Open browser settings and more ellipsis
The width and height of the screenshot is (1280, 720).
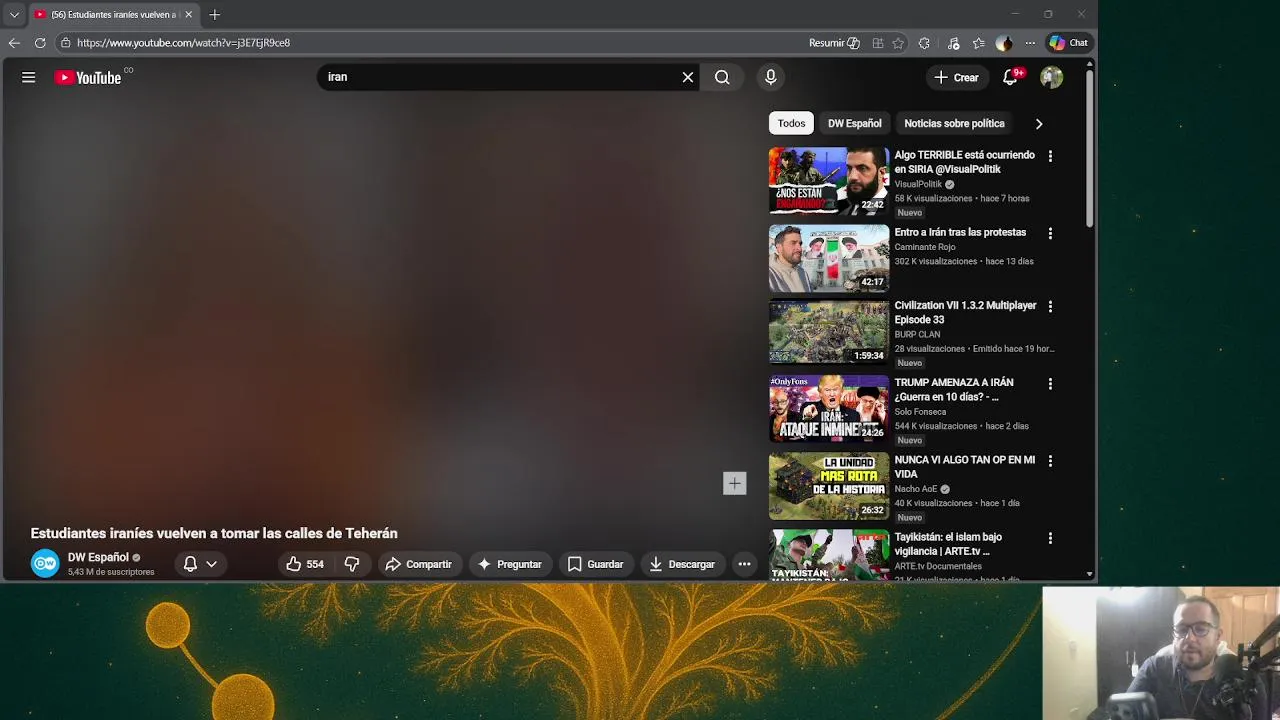tap(1030, 43)
